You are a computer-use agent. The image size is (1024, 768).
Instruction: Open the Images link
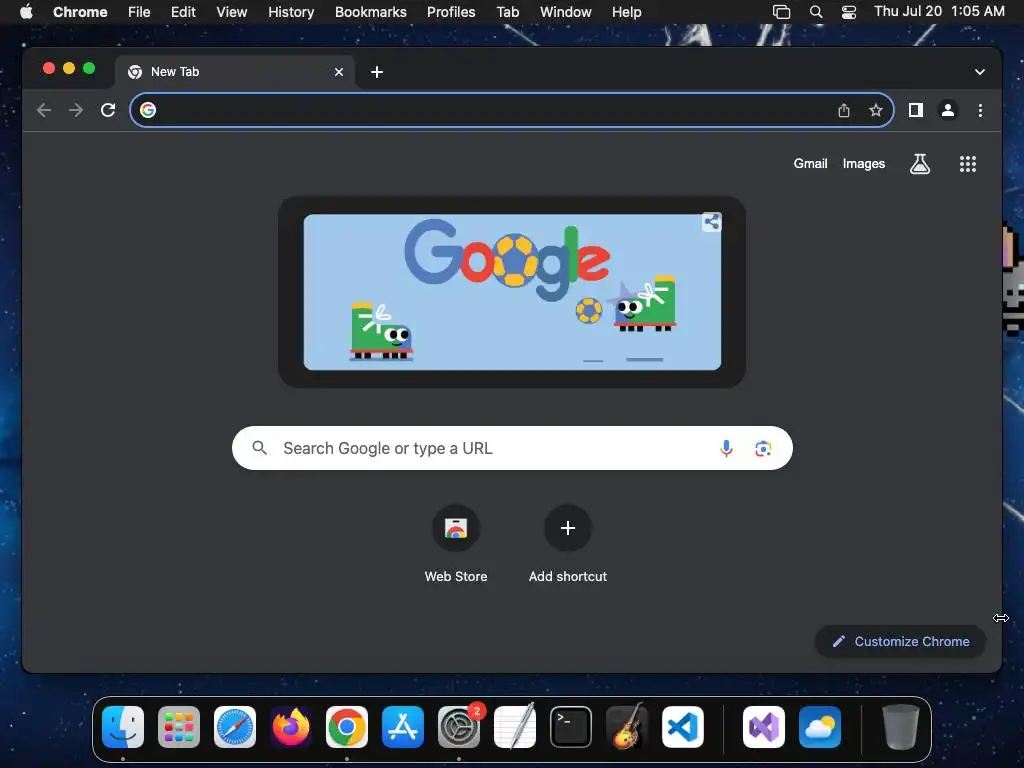[x=863, y=164]
